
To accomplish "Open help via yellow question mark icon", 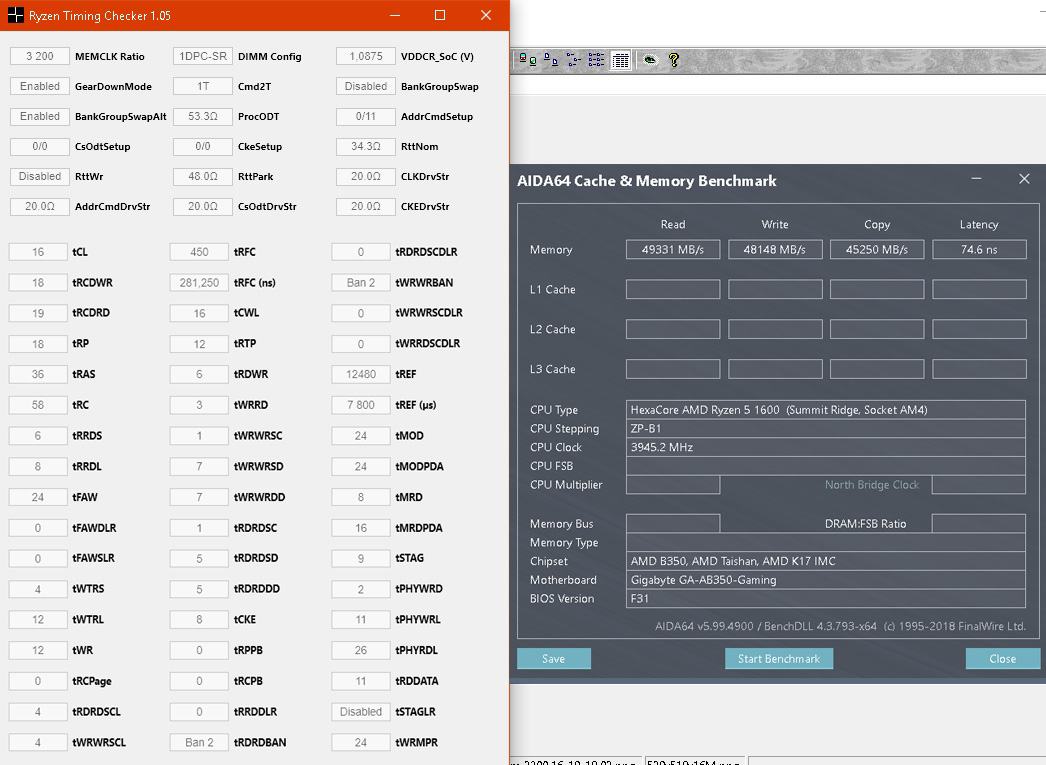I will (674, 60).
